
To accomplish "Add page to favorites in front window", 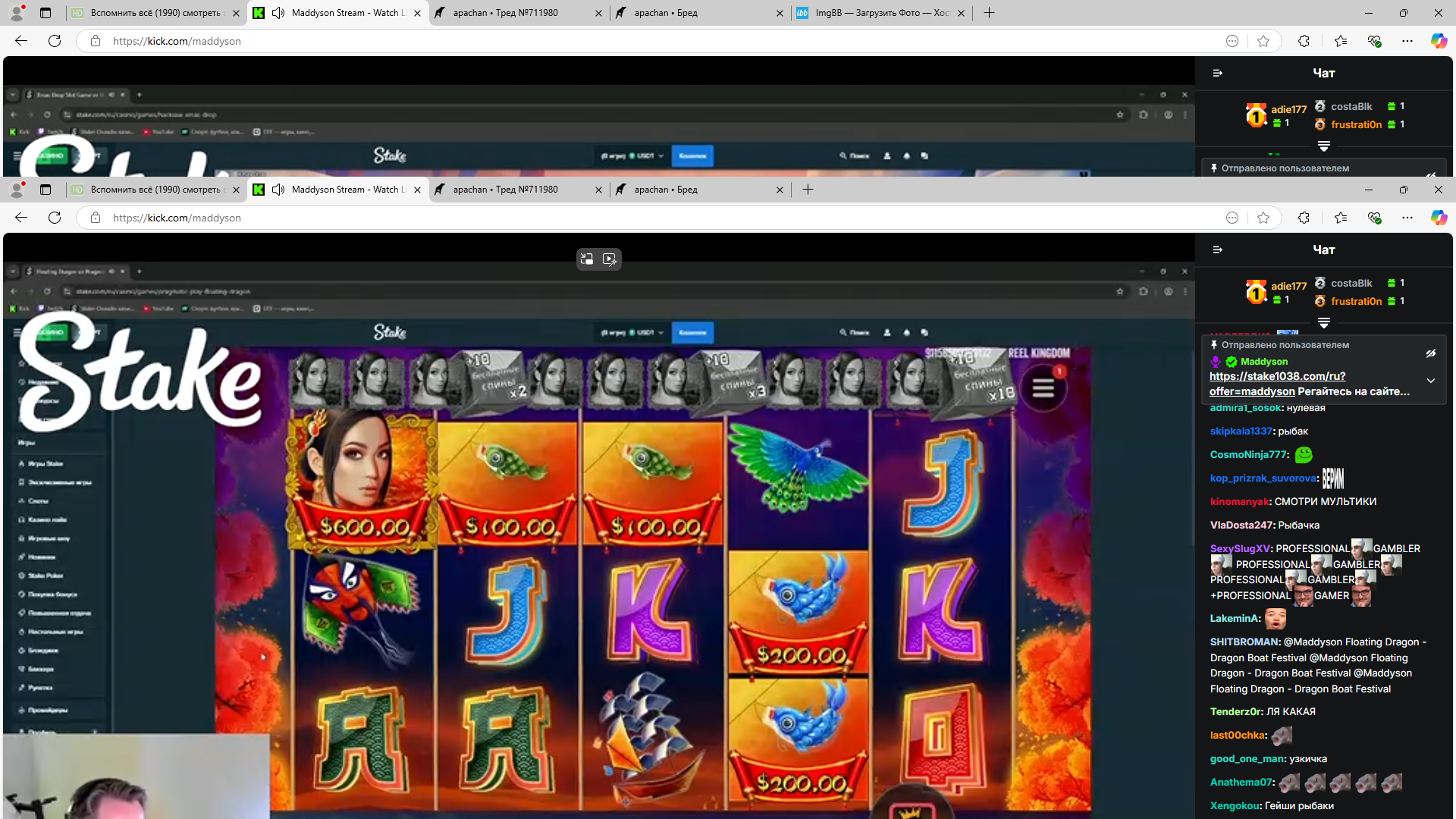I will (1263, 218).
